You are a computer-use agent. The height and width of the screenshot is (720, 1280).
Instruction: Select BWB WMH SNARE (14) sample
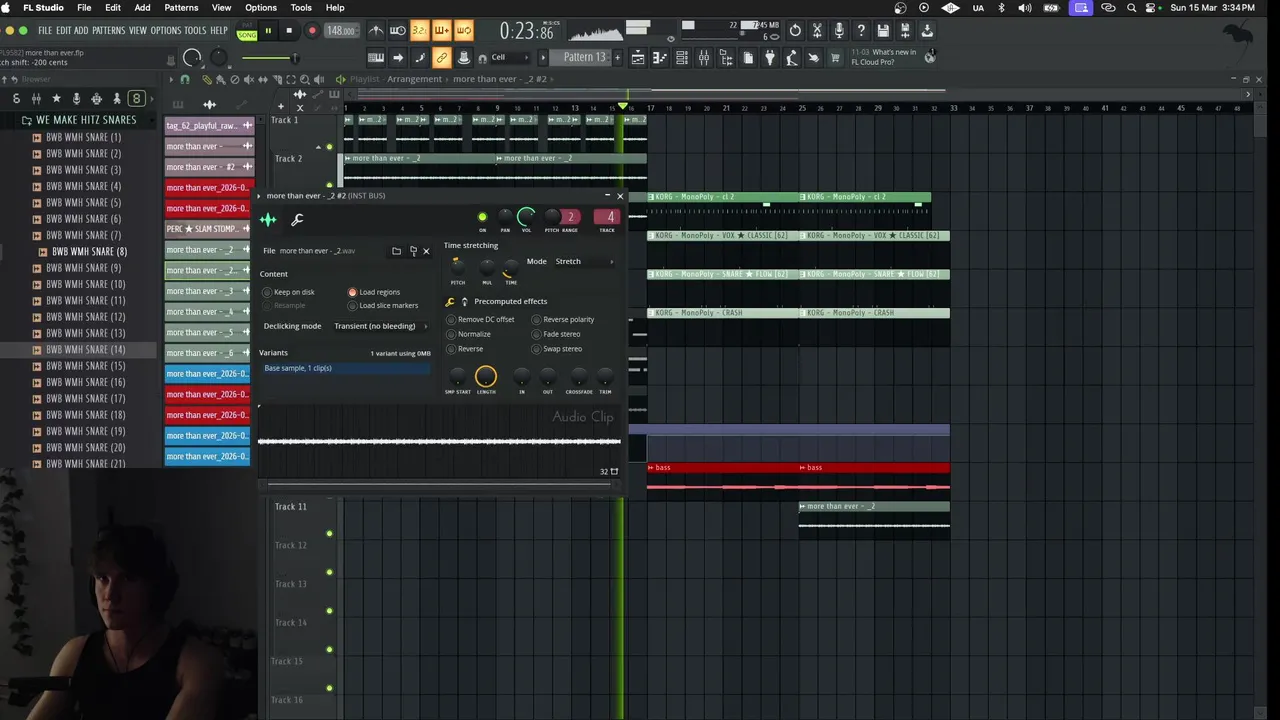pos(85,350)
